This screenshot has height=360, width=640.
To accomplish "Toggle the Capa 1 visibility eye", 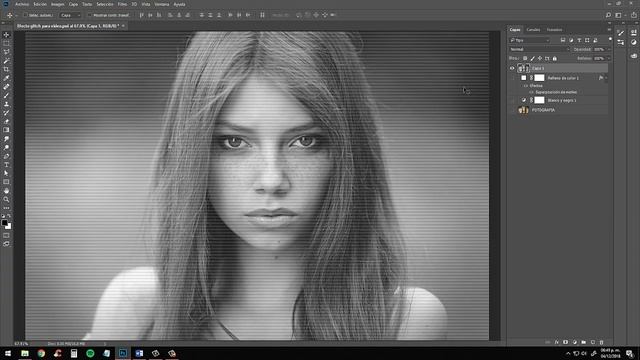I will coord(512,68).
